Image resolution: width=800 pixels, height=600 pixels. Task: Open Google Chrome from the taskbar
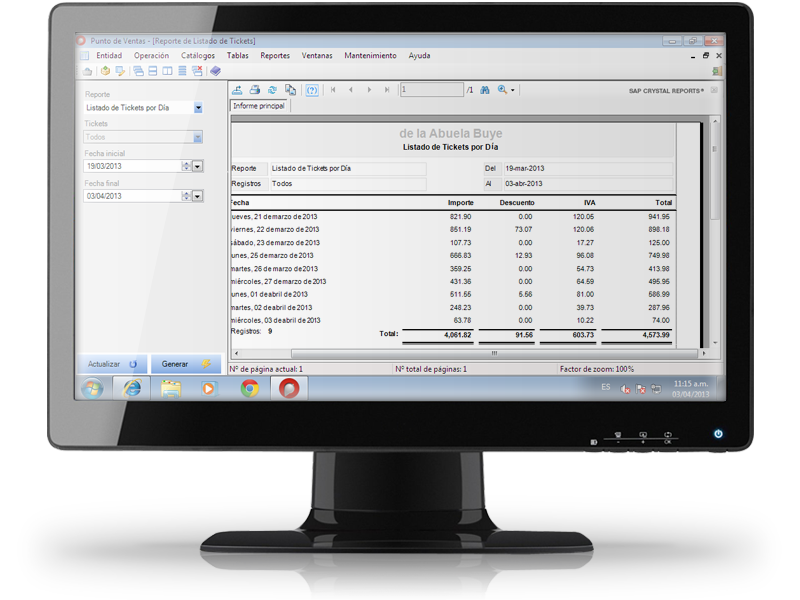249,388
